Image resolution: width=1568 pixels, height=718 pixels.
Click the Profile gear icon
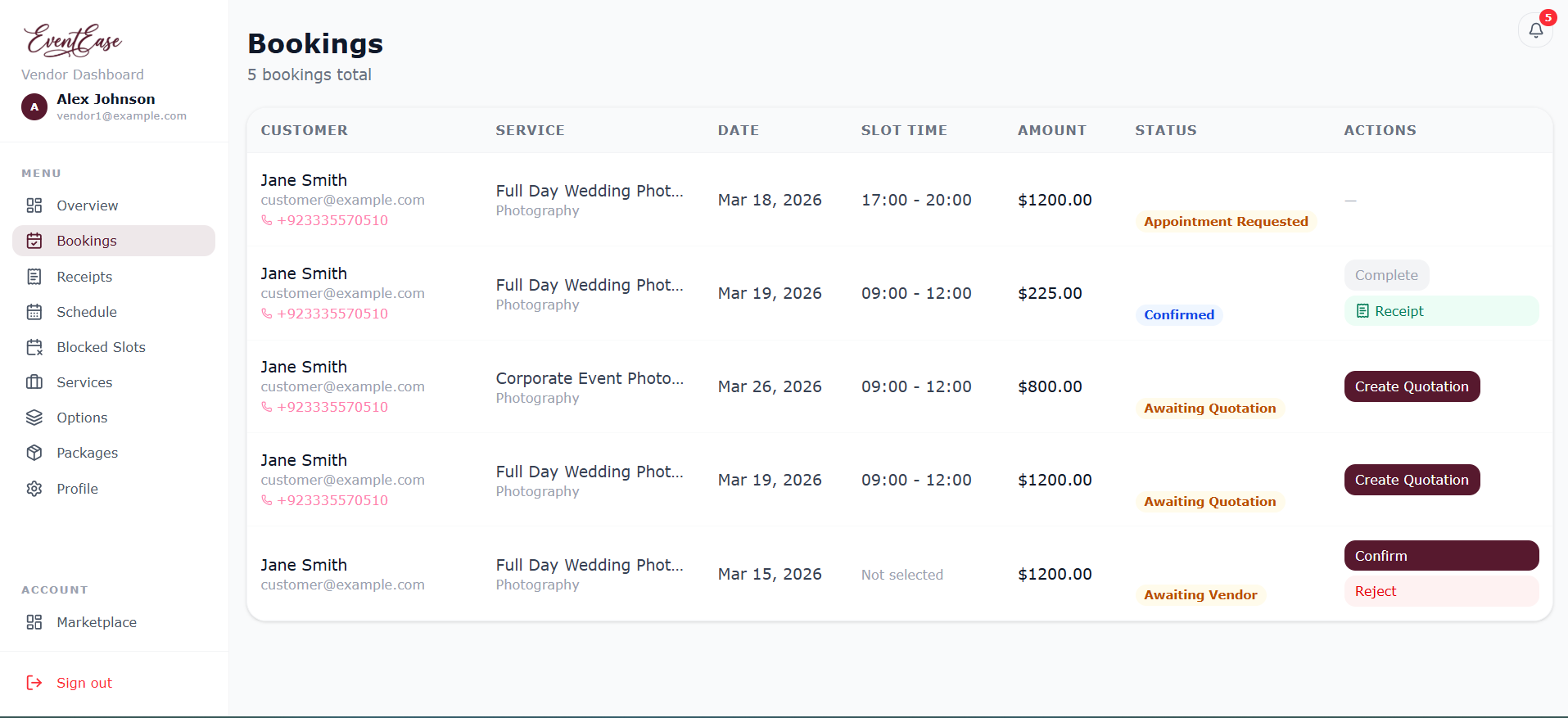[34, 488]
